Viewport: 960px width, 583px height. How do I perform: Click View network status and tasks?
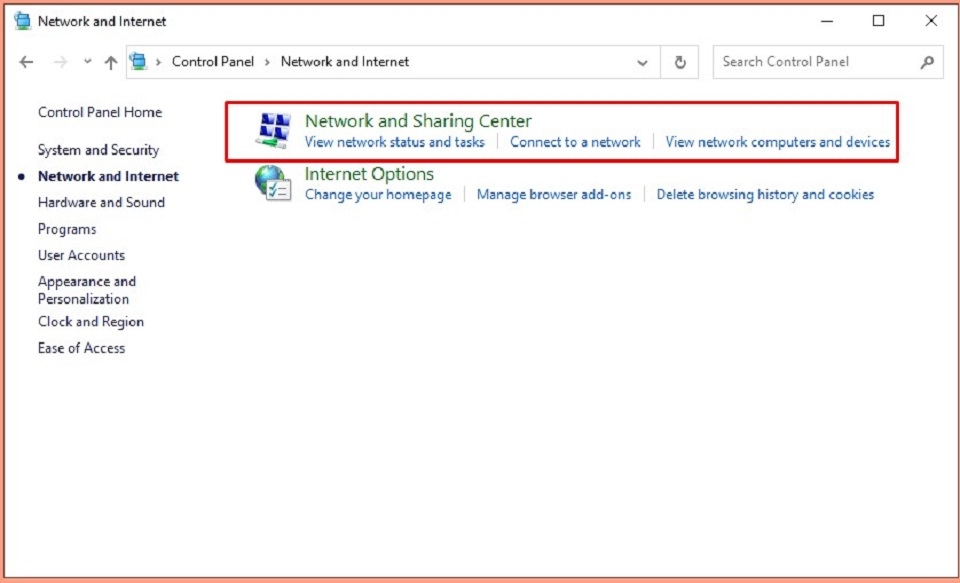tap(394, 142)
